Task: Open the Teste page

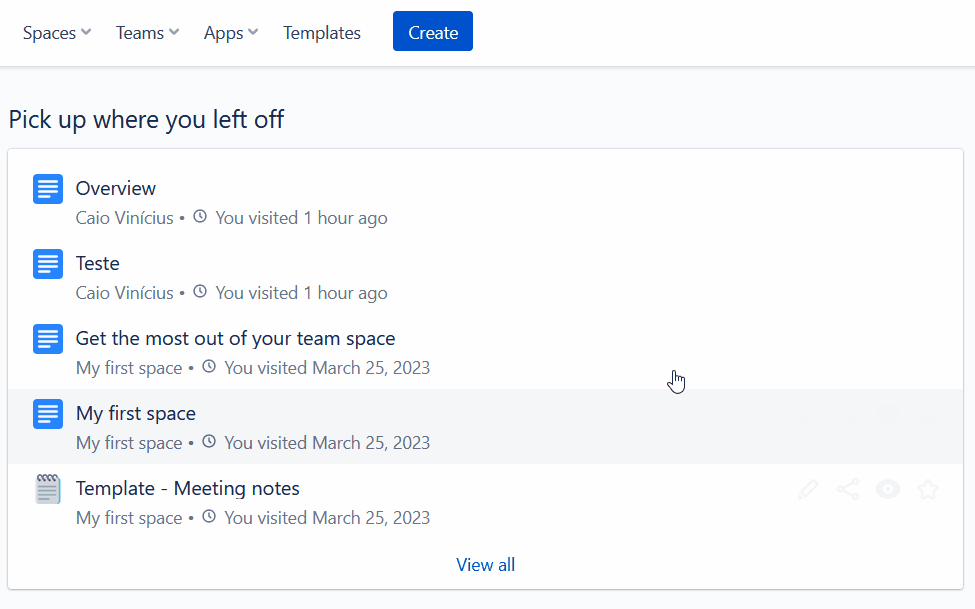Action: (x=98, y=264)
